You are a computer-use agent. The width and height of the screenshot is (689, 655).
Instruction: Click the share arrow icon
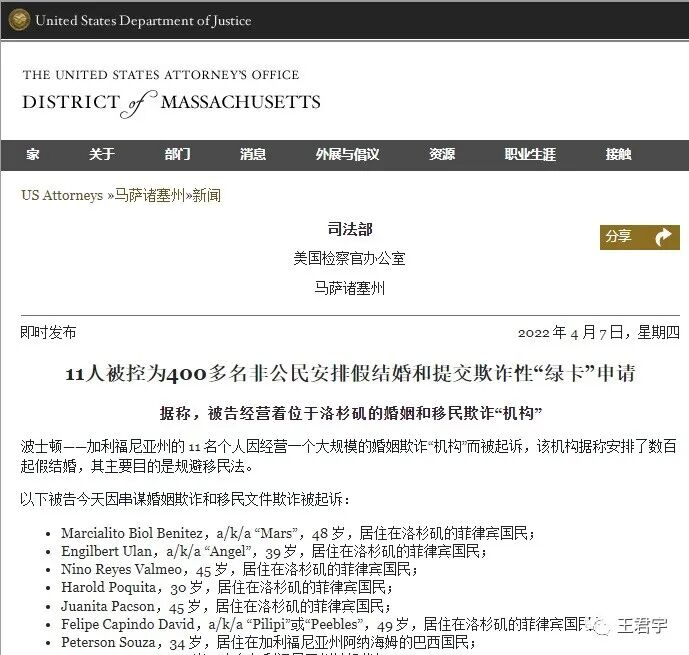(663, 237)
